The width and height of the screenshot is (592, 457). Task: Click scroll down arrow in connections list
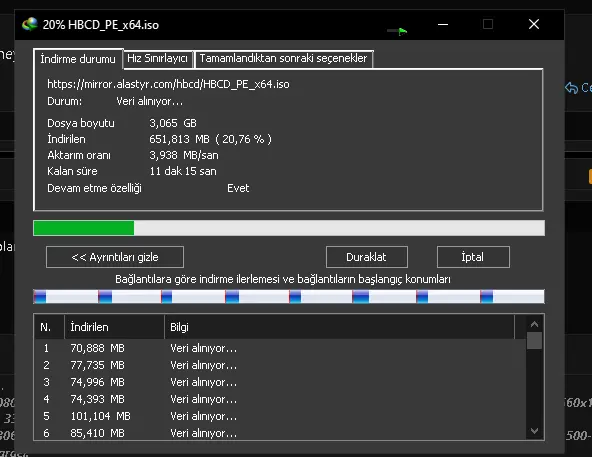534,431
